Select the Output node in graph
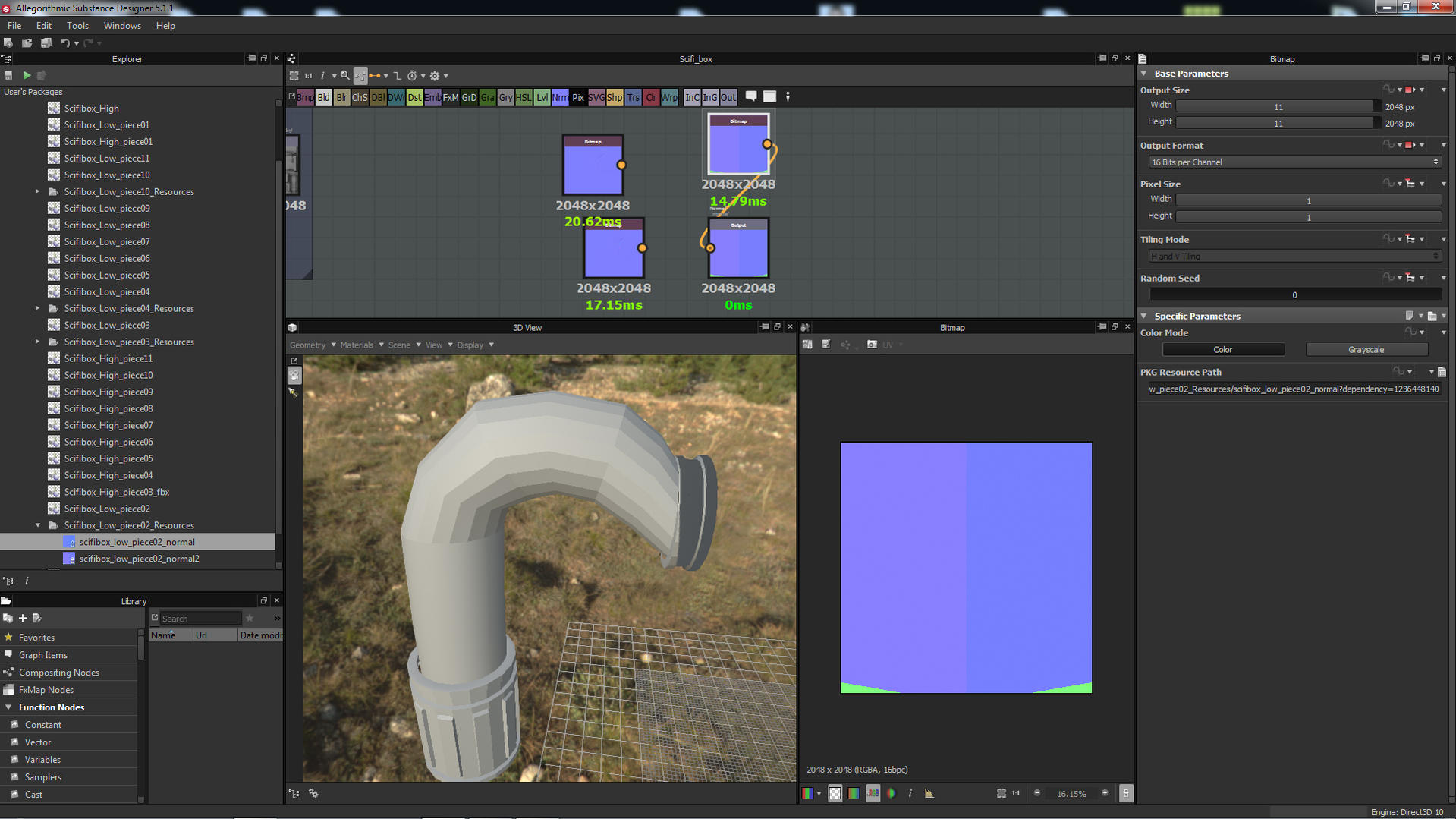Screen dimensions: 1456x819 point(738,247)
